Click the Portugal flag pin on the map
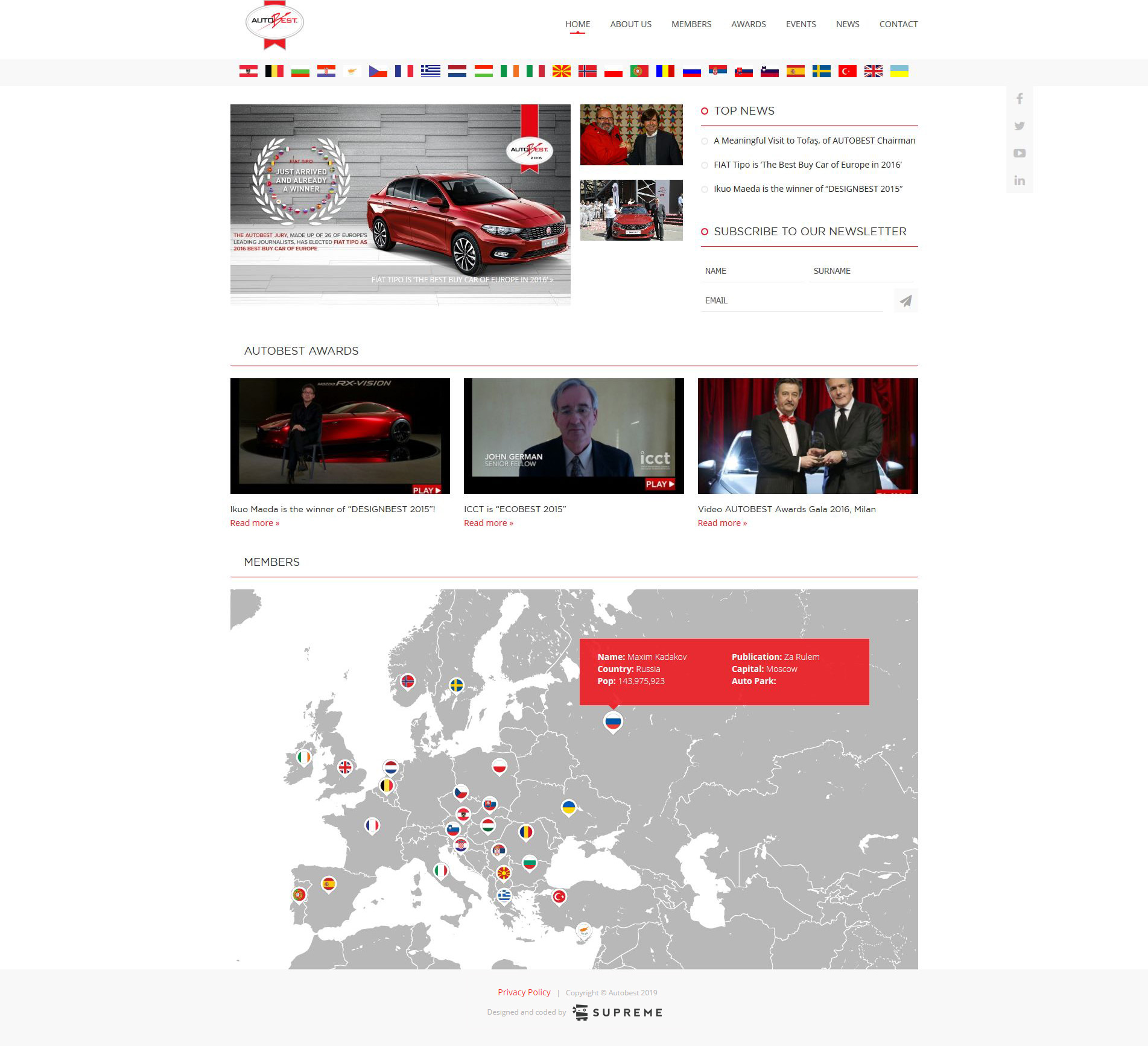Viewport: 1148px width, 1046px height. coord(299,895)
